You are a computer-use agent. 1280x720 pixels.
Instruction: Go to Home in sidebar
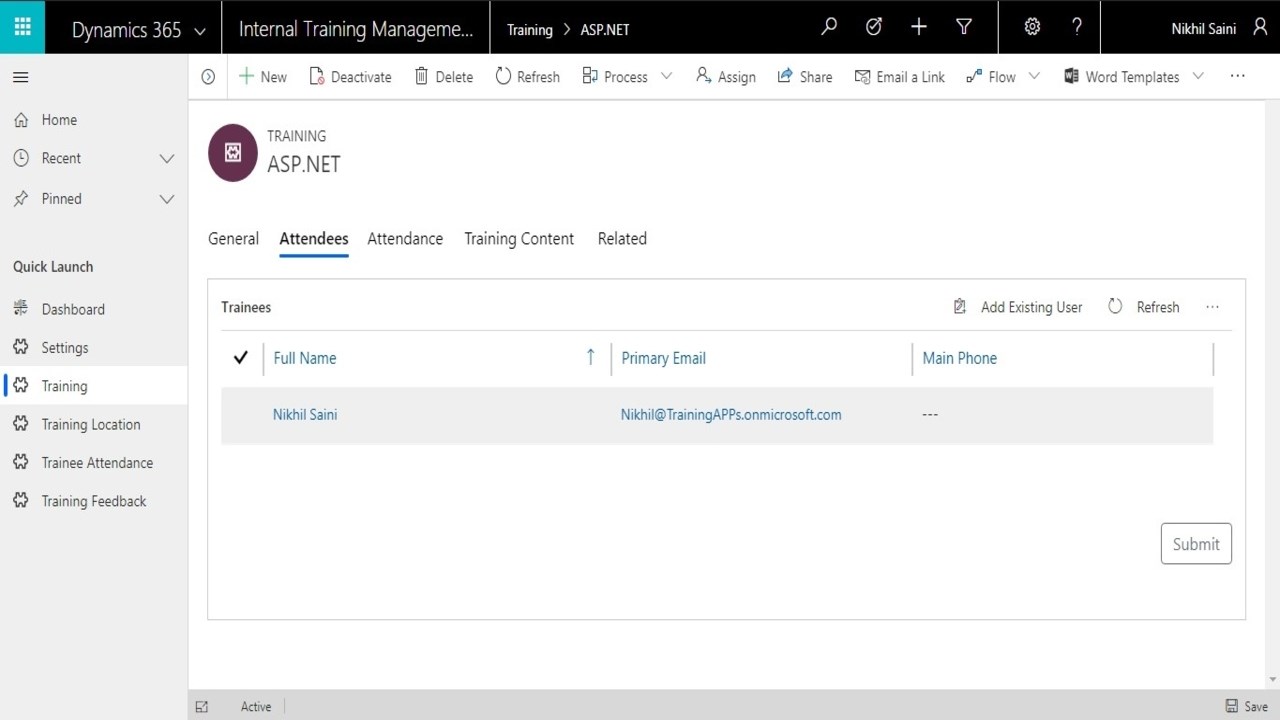click(94, 120)
